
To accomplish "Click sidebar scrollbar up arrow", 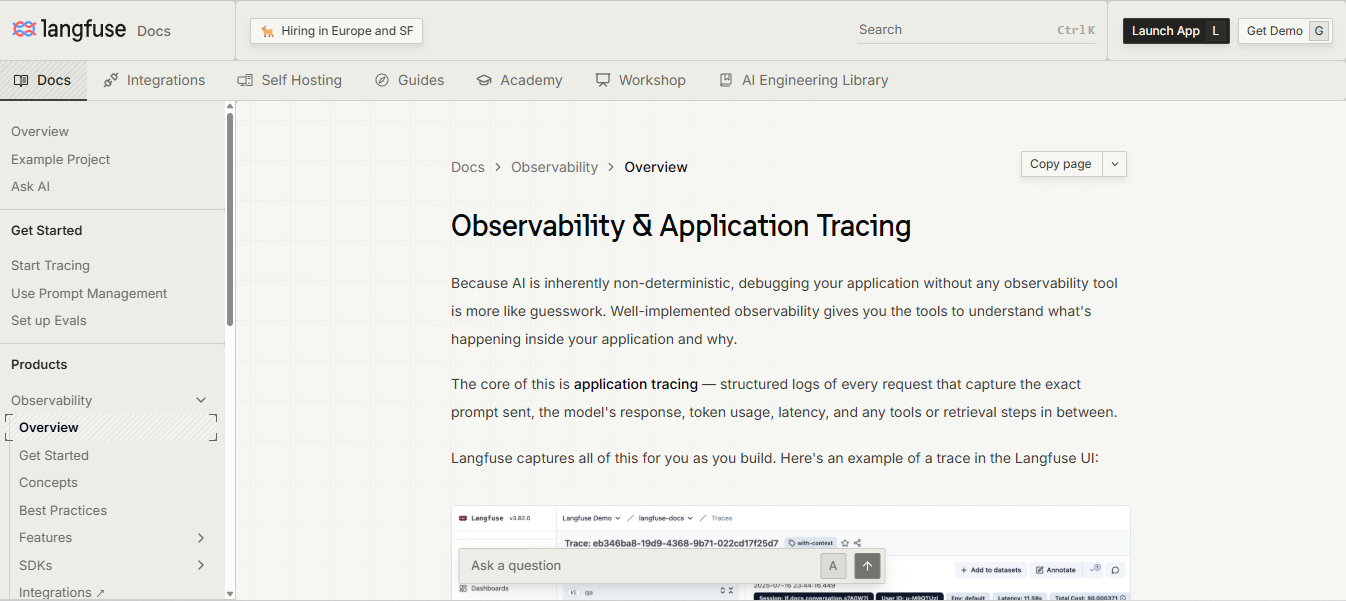I will pyautogui.click(x=230, y=106).
